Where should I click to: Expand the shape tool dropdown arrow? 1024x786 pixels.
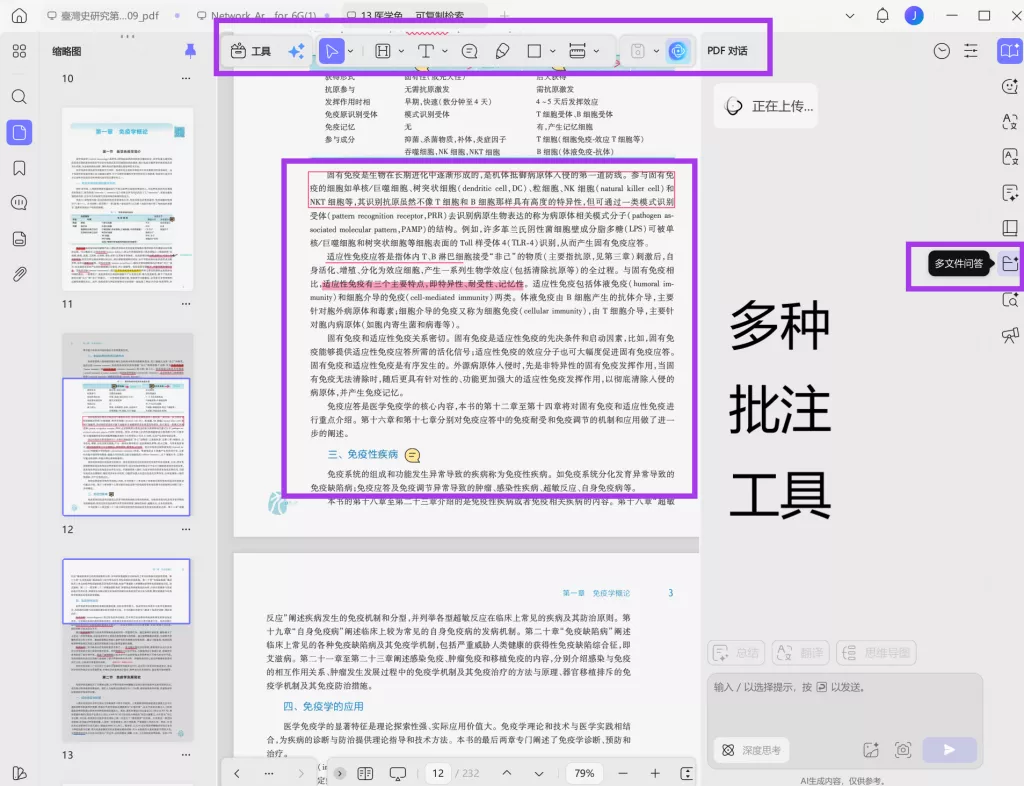552,51
